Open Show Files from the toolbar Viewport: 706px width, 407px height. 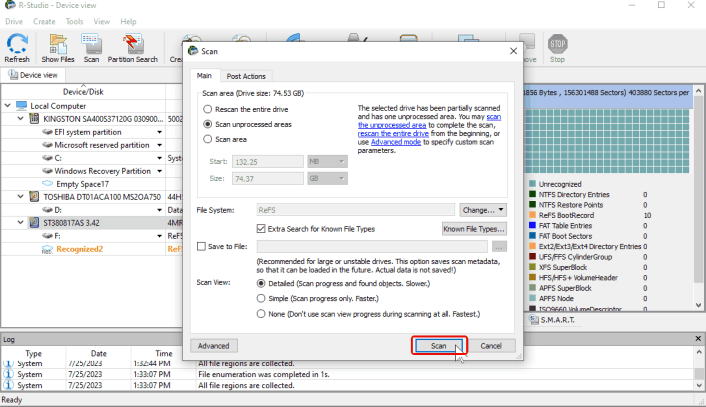tap(58, 44)
